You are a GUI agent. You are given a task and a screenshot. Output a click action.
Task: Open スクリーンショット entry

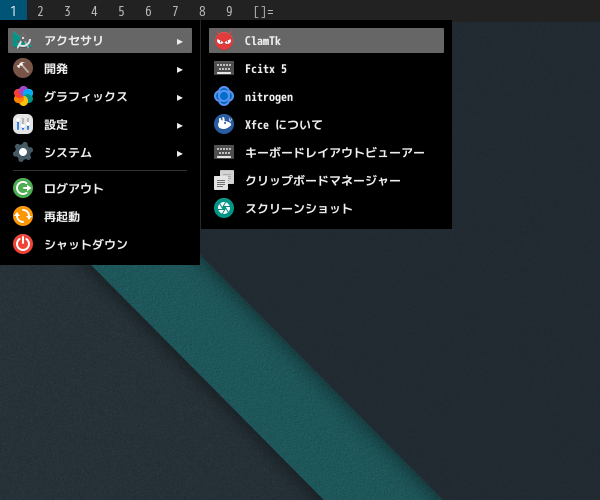(x=326, y=208)
